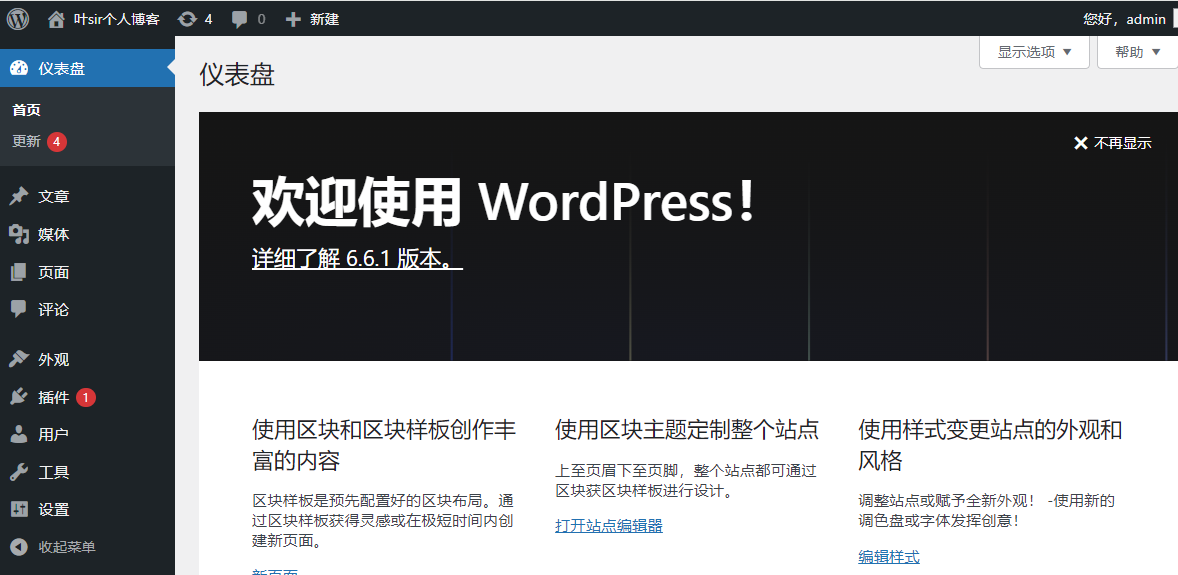The height and width of the screenshot is (575, 1178).
Task: Open the updates refresh icon in the admin bar
Action: coord(187,20)
